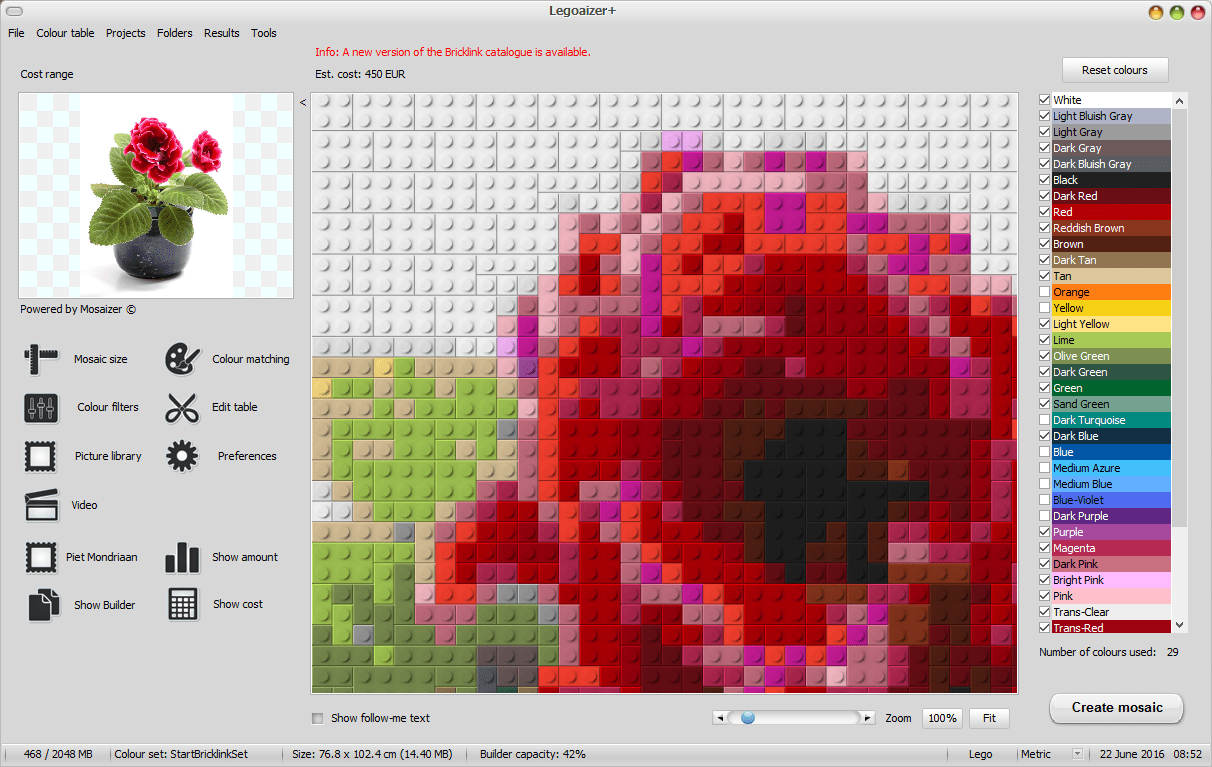Select the Piet Mondriaan icon

click(42, 557)
